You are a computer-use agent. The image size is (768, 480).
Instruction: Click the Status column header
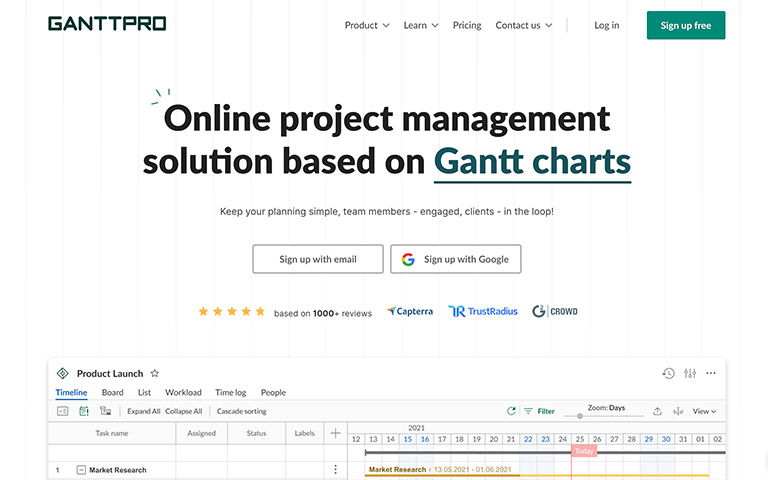click(x=256, y=433)
